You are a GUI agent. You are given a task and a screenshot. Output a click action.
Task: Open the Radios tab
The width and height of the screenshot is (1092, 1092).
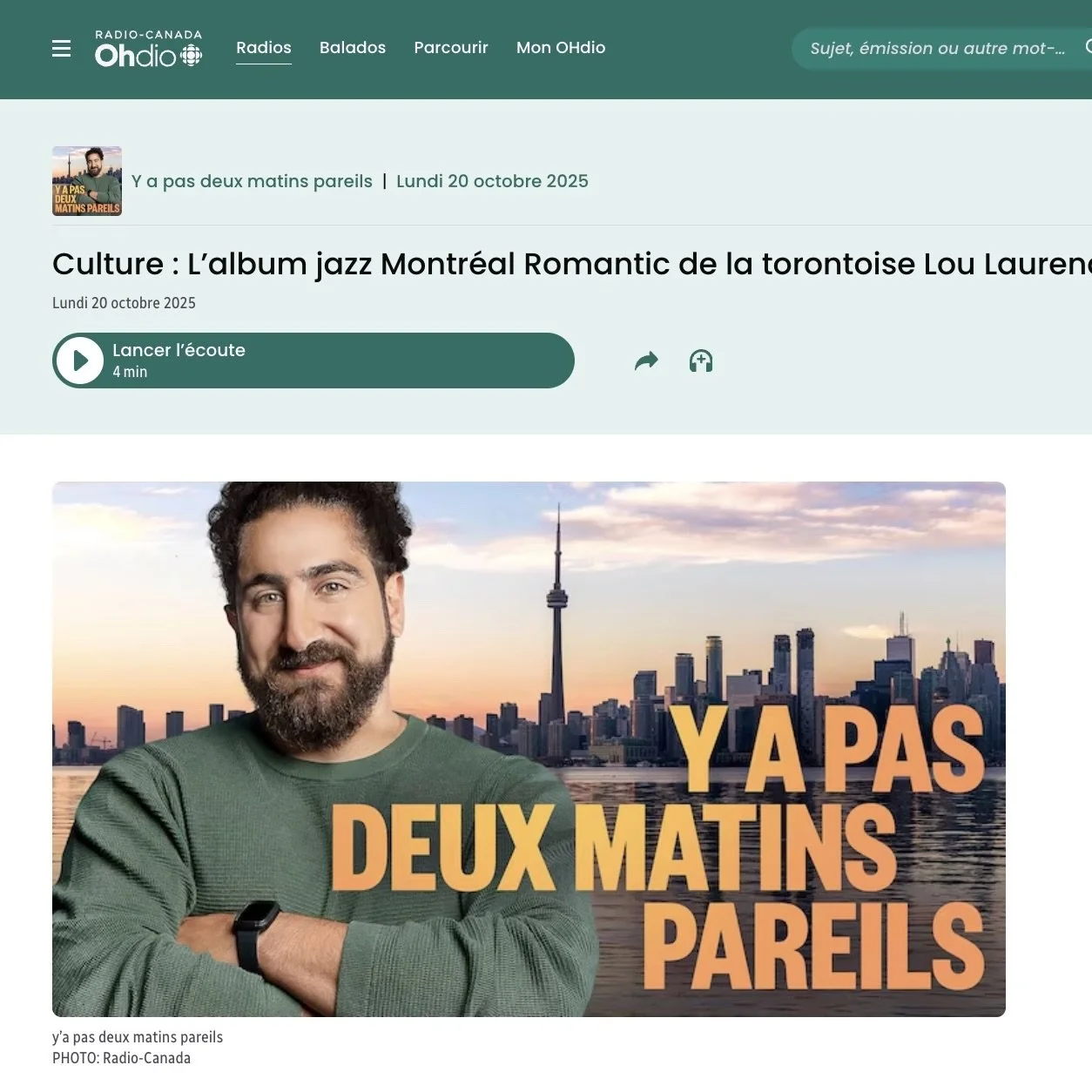tap(264, 48)
